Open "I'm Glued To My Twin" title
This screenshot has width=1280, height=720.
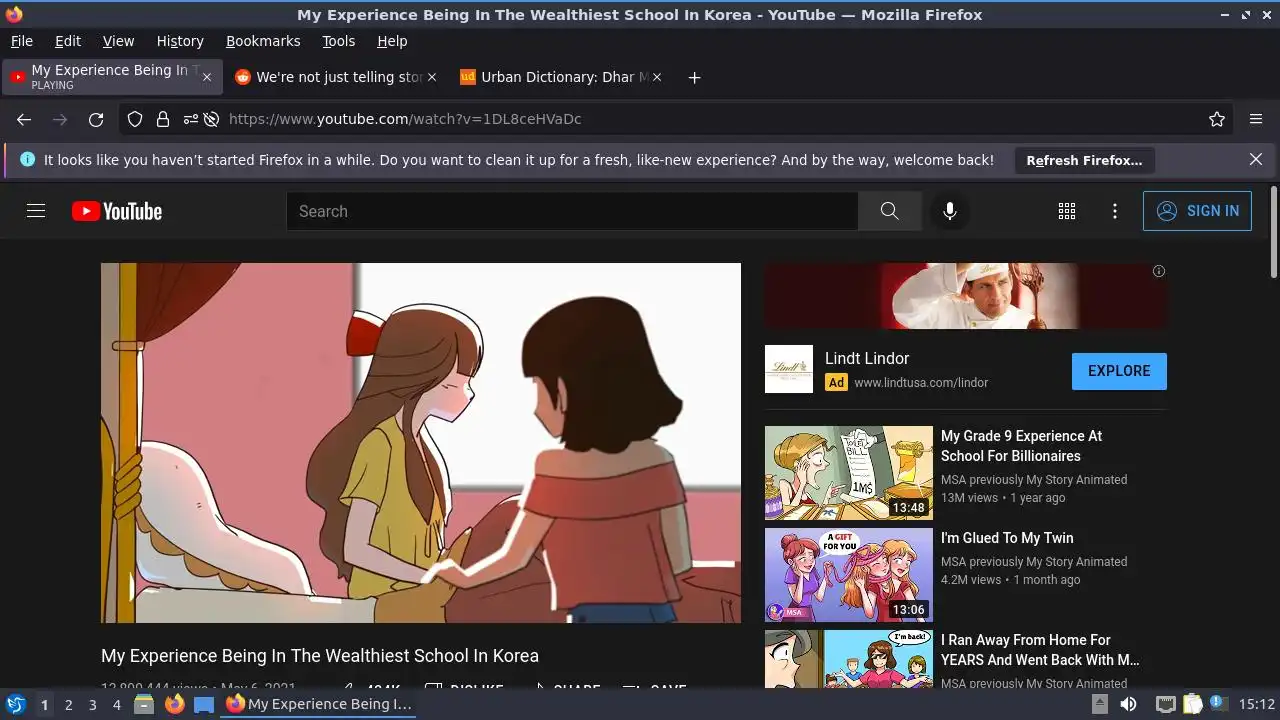tap(1007, 538)
